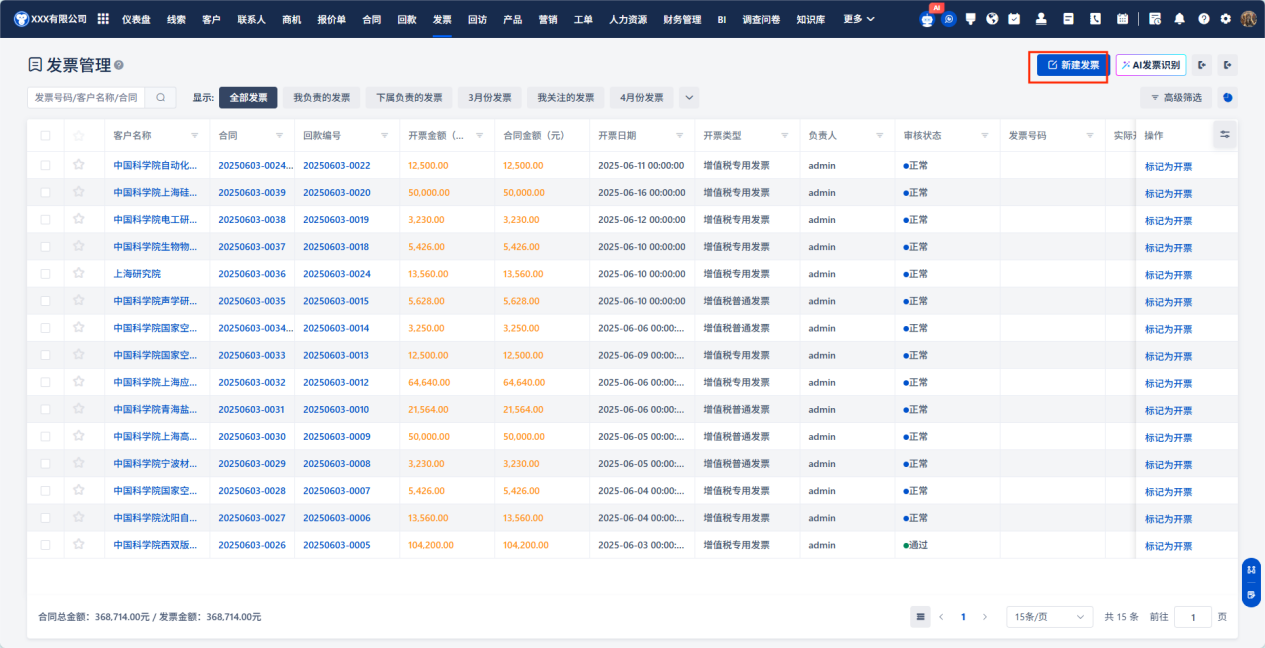Click the XXX有限公司 company logo
The width and height of the screenshot is (1265, 648).
21,19
